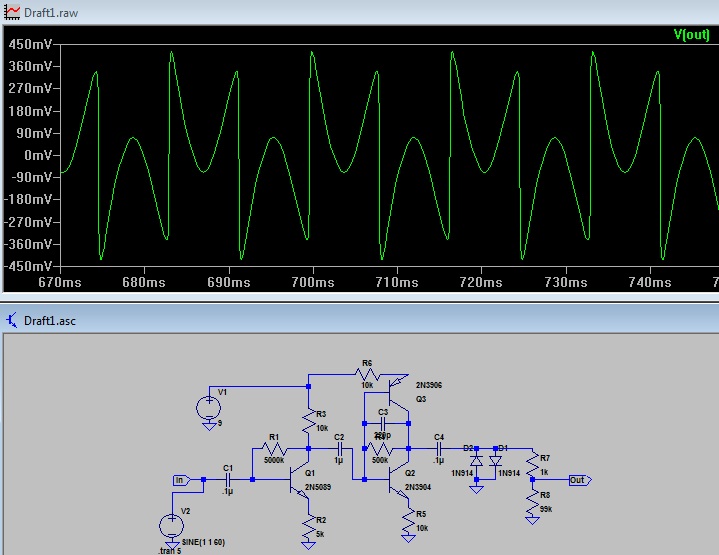The width and height of the screenshot is (719, 555).
Task: Click the Out output port flag
Action: click(x=577, y=479)
